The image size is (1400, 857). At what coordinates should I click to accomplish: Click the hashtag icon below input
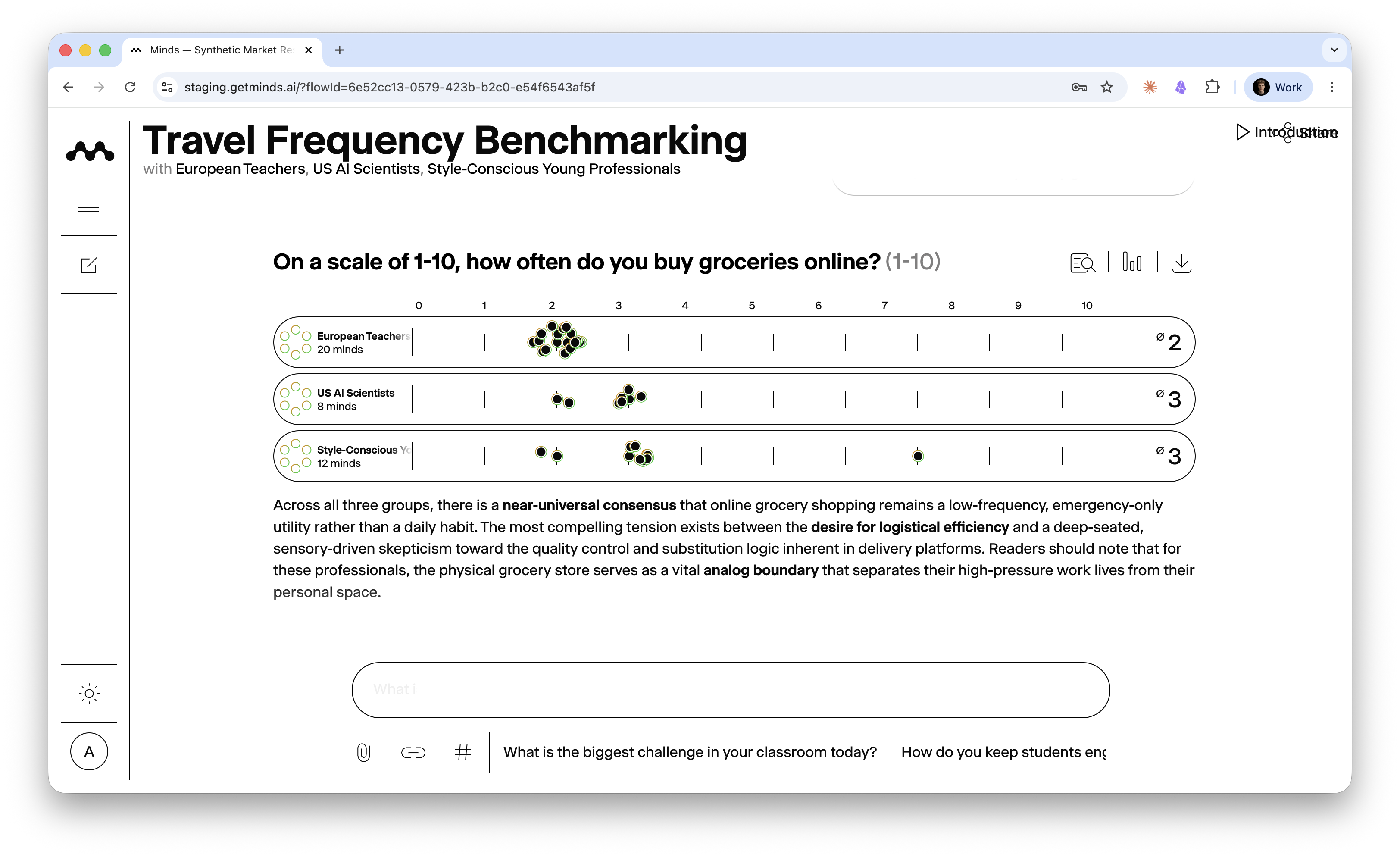(x=462, y=752)
